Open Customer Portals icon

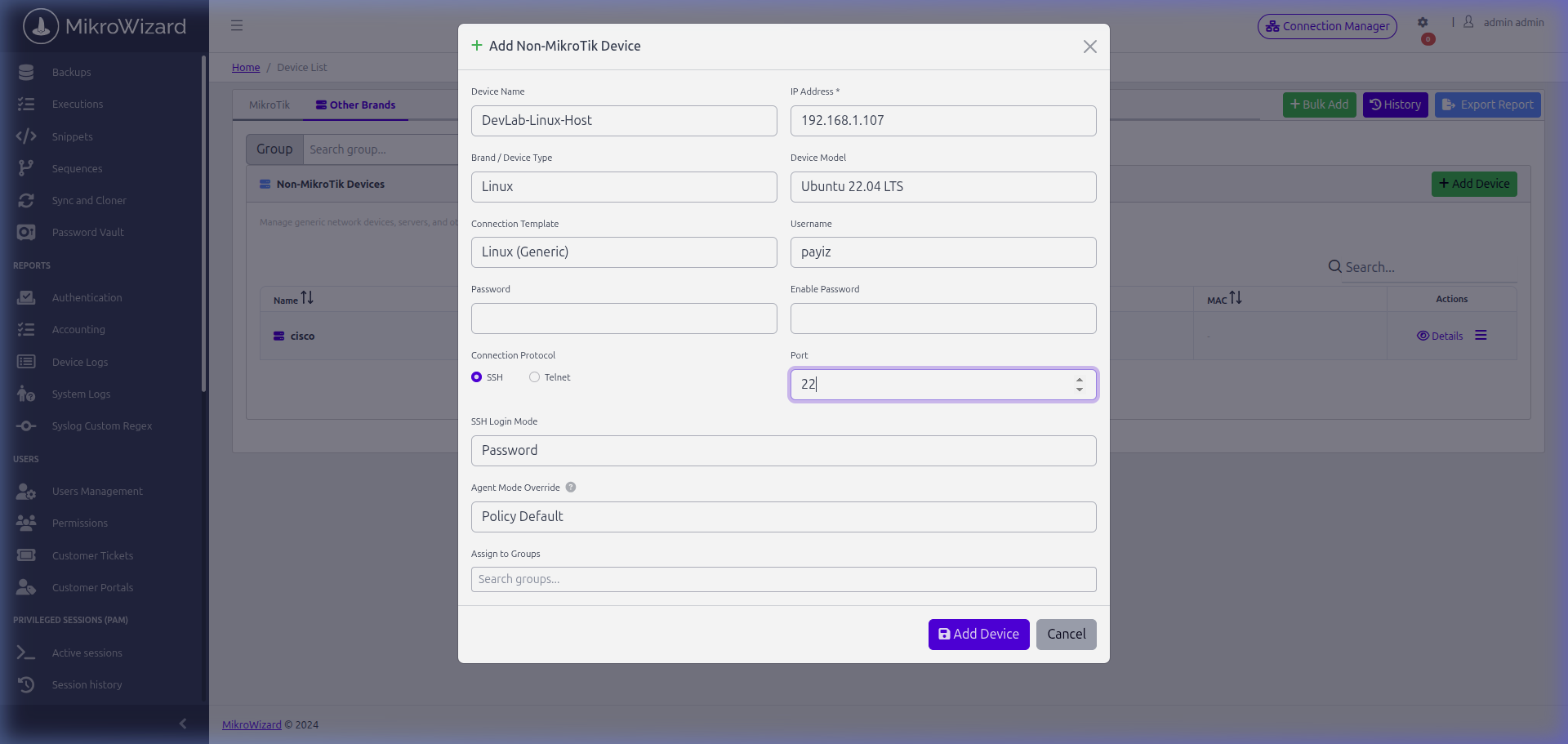(x=26, y=587)
